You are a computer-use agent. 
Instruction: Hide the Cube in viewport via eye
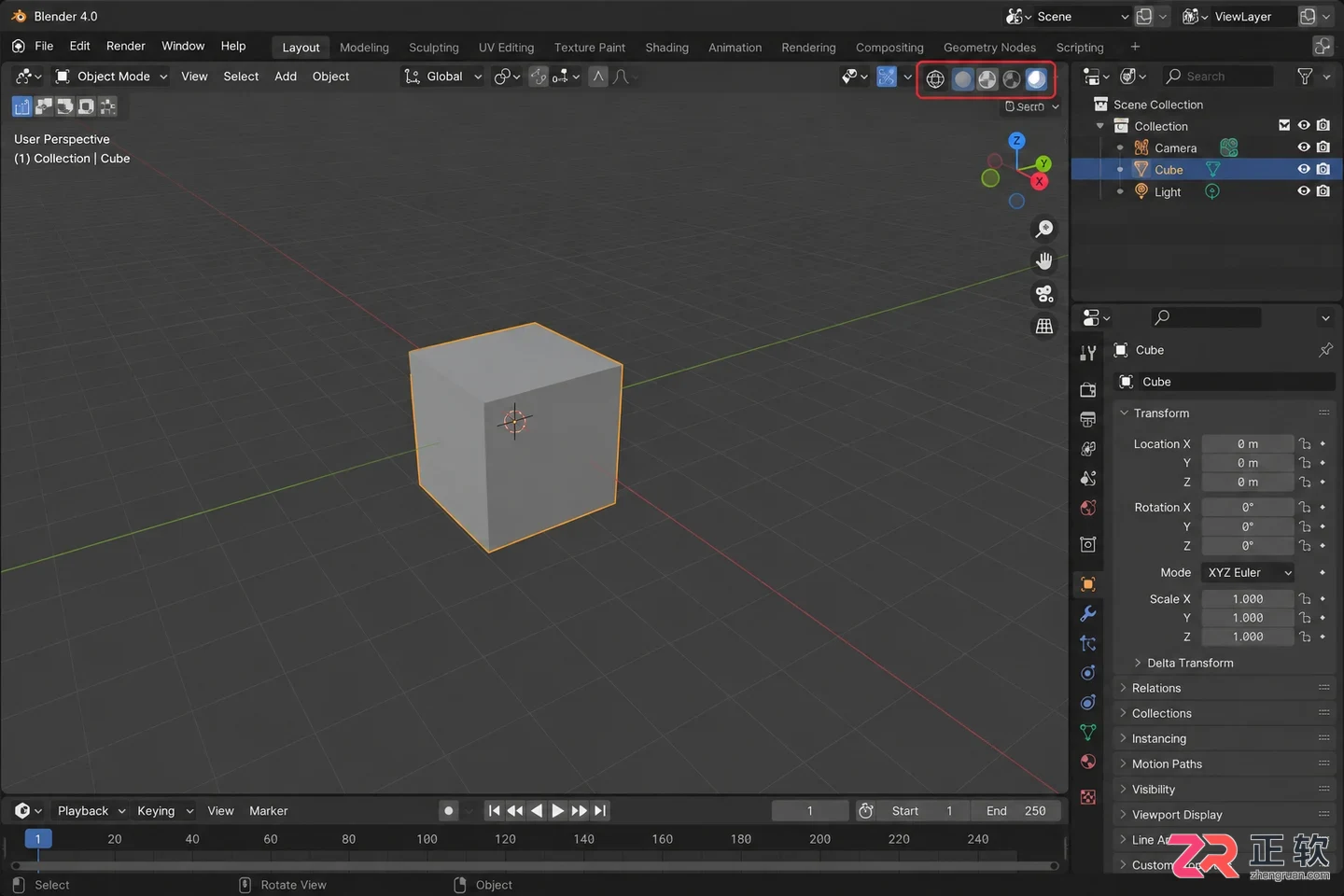tap(1304, 169)
